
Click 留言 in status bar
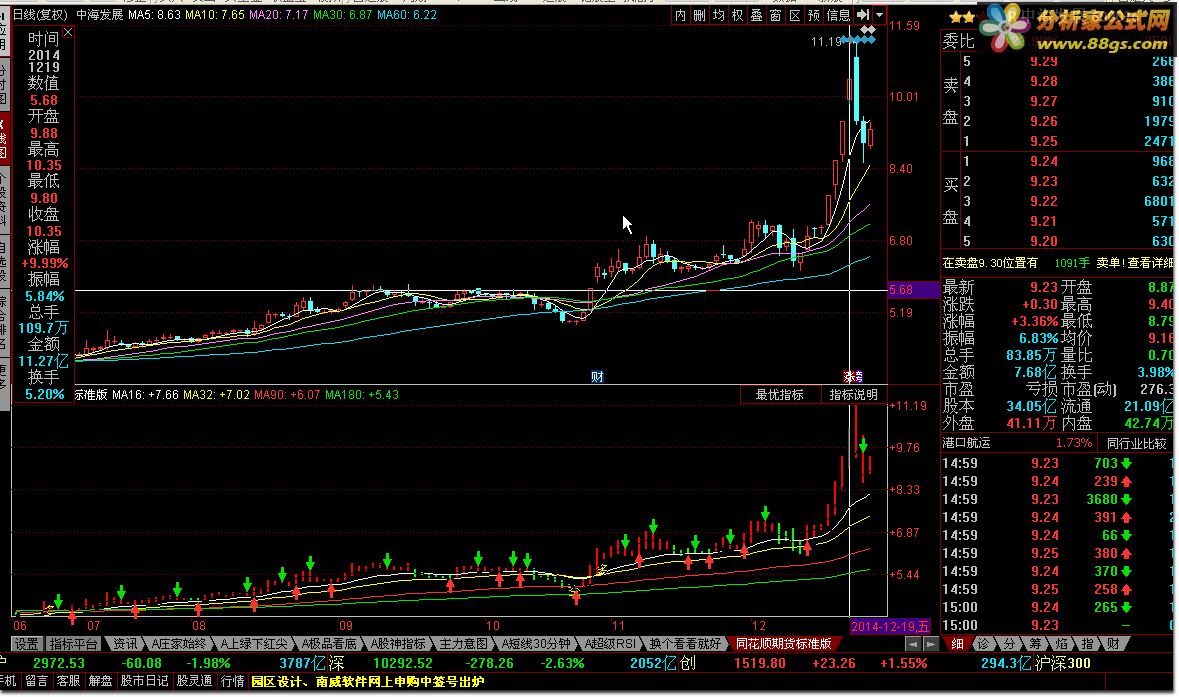(36, 681)
